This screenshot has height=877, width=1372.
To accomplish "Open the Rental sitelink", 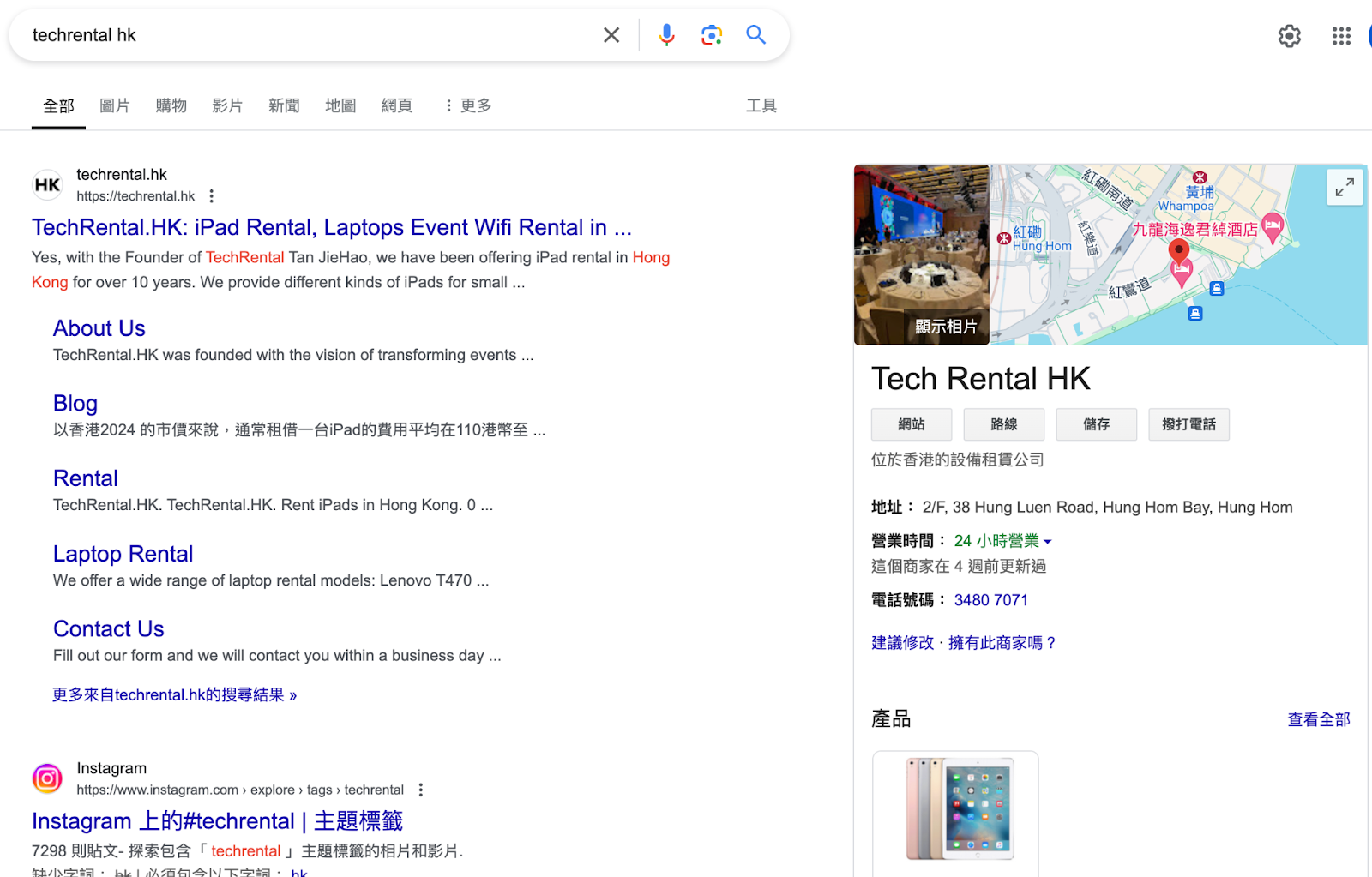I will click(86, 478).
